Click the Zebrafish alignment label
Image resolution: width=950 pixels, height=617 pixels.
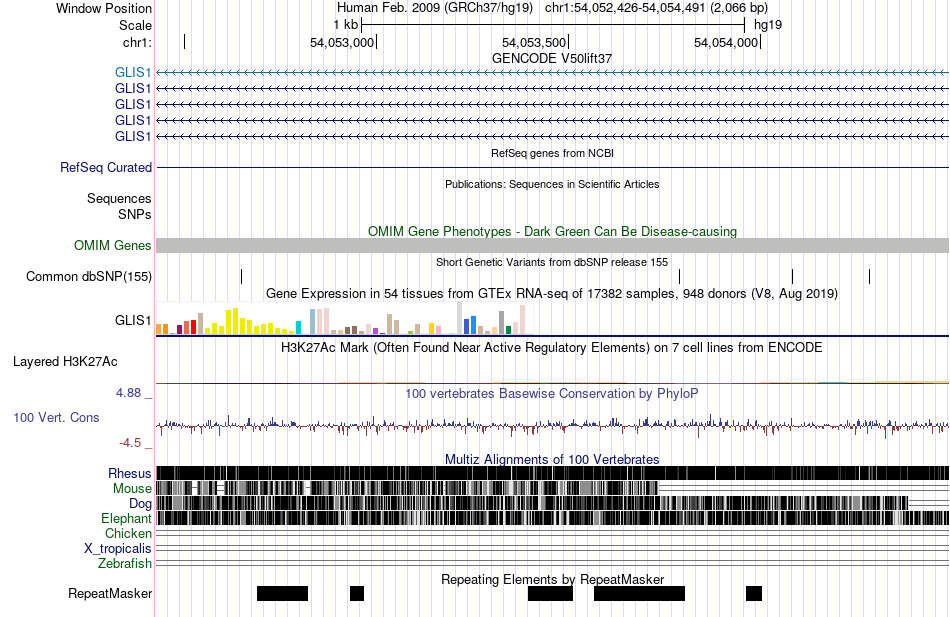point(125,564)
